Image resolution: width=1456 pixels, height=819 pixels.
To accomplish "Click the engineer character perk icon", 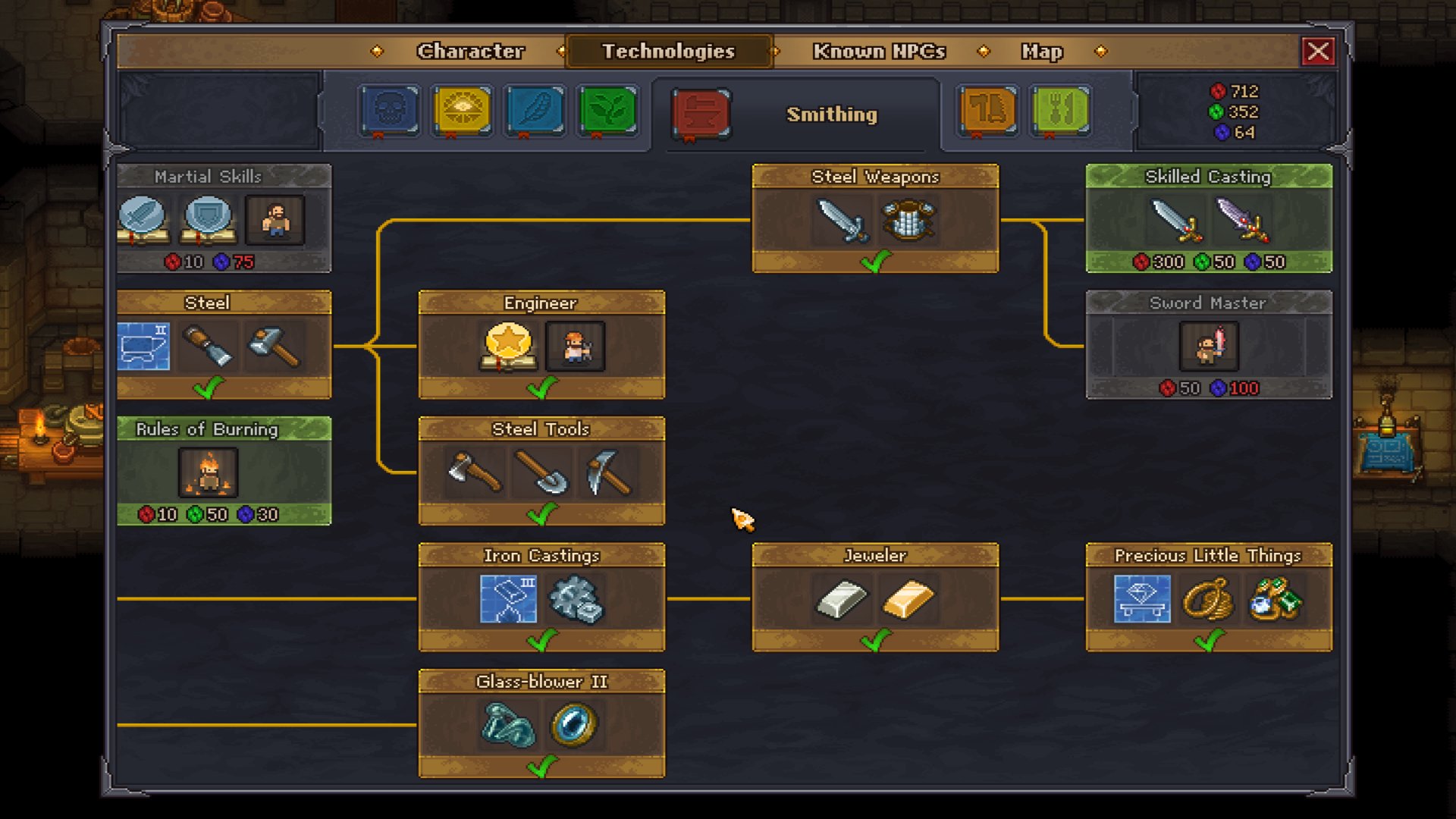I will (576, 347).
